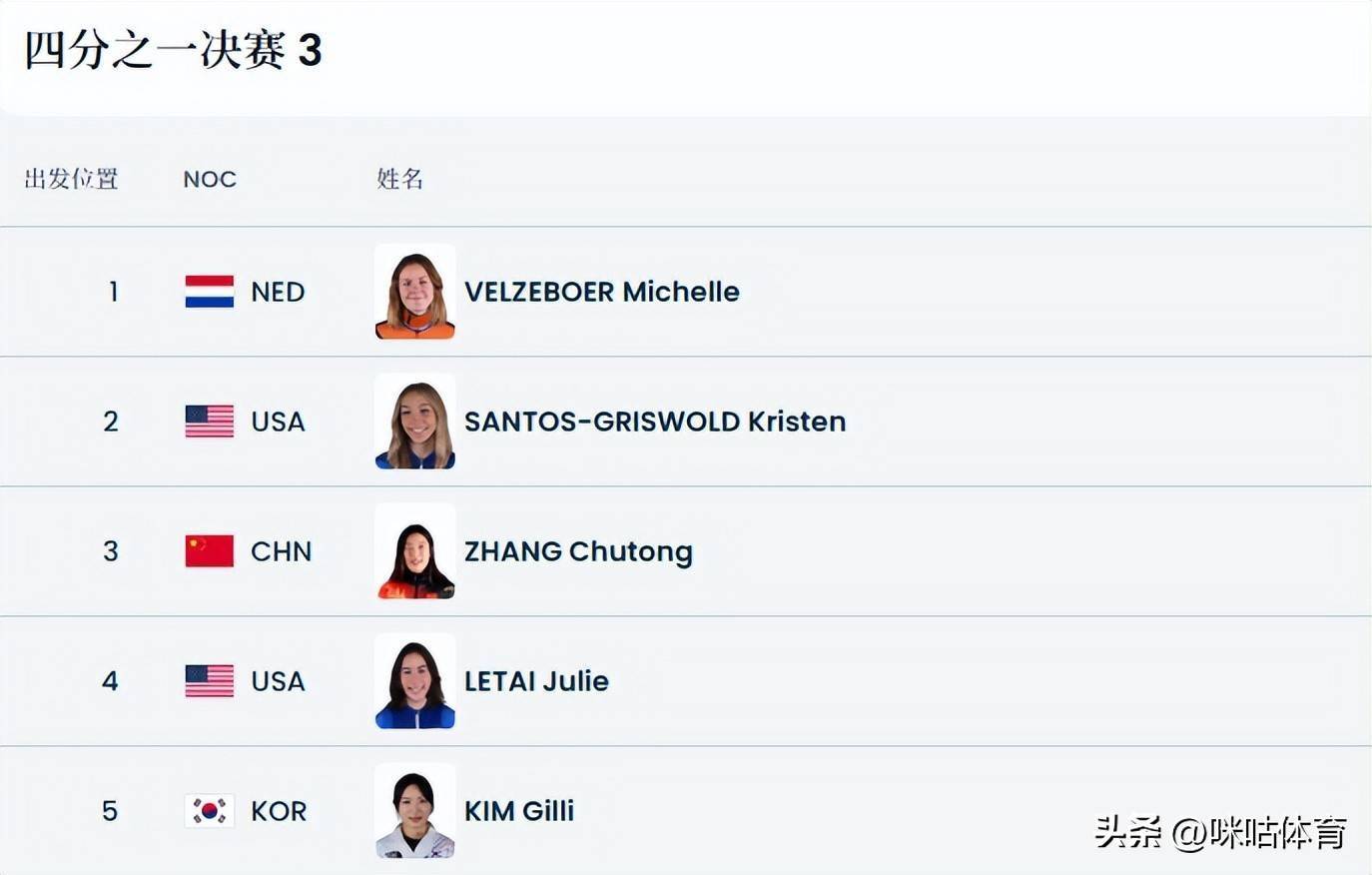Click the China flag icon

coord(210,551)
